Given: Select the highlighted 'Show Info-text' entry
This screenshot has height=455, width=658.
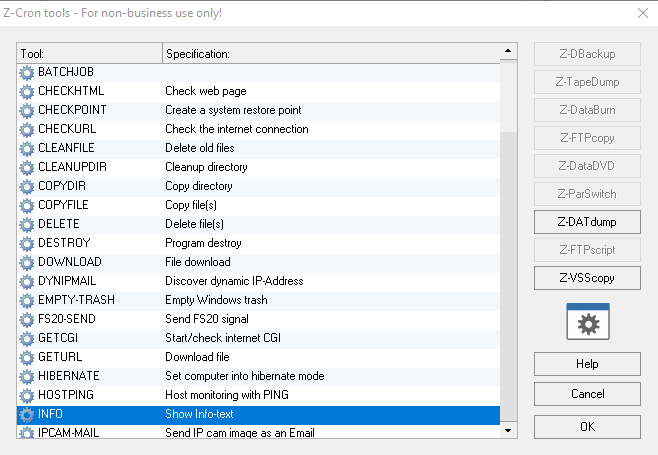Looking at the screenshot, I should 199,414.
